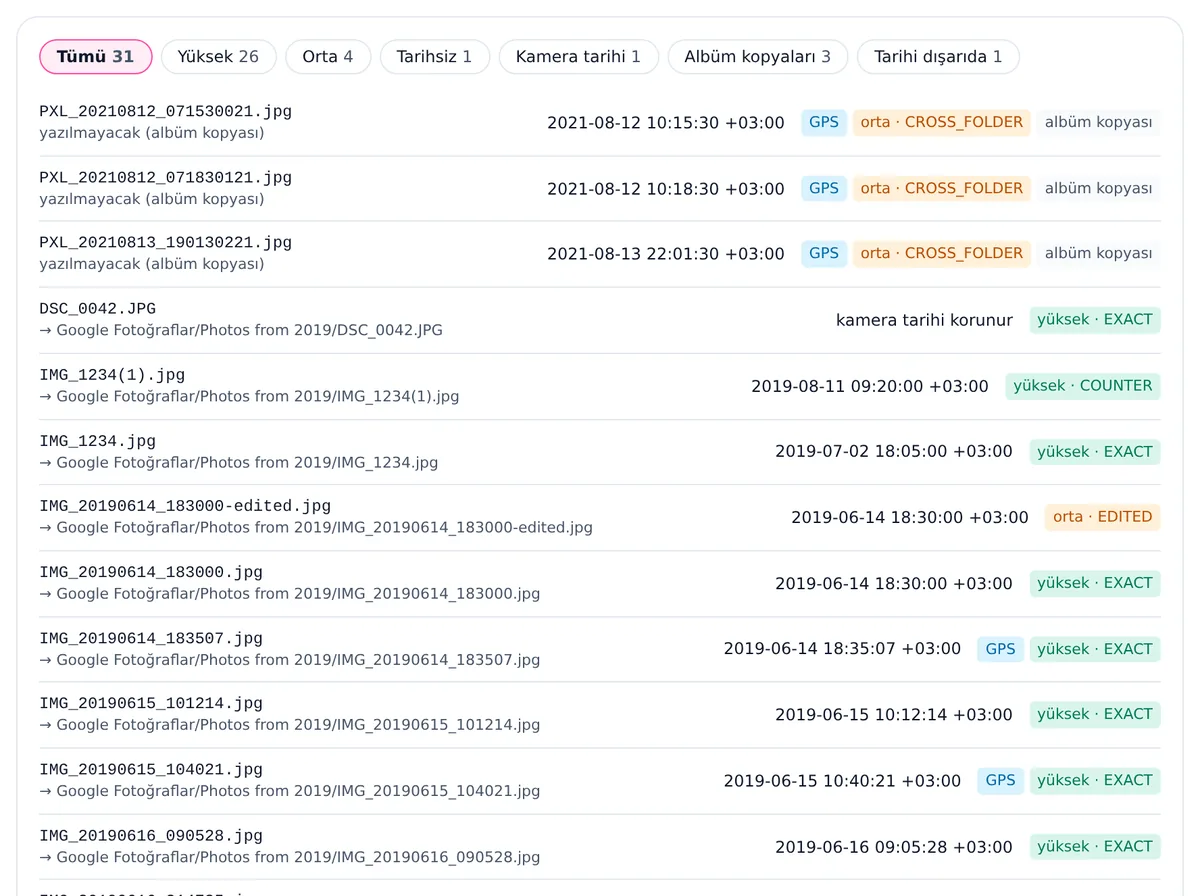Filter by Yüksek 26 chip
This screenshot has height=896, width=1200.
point(218,57)
